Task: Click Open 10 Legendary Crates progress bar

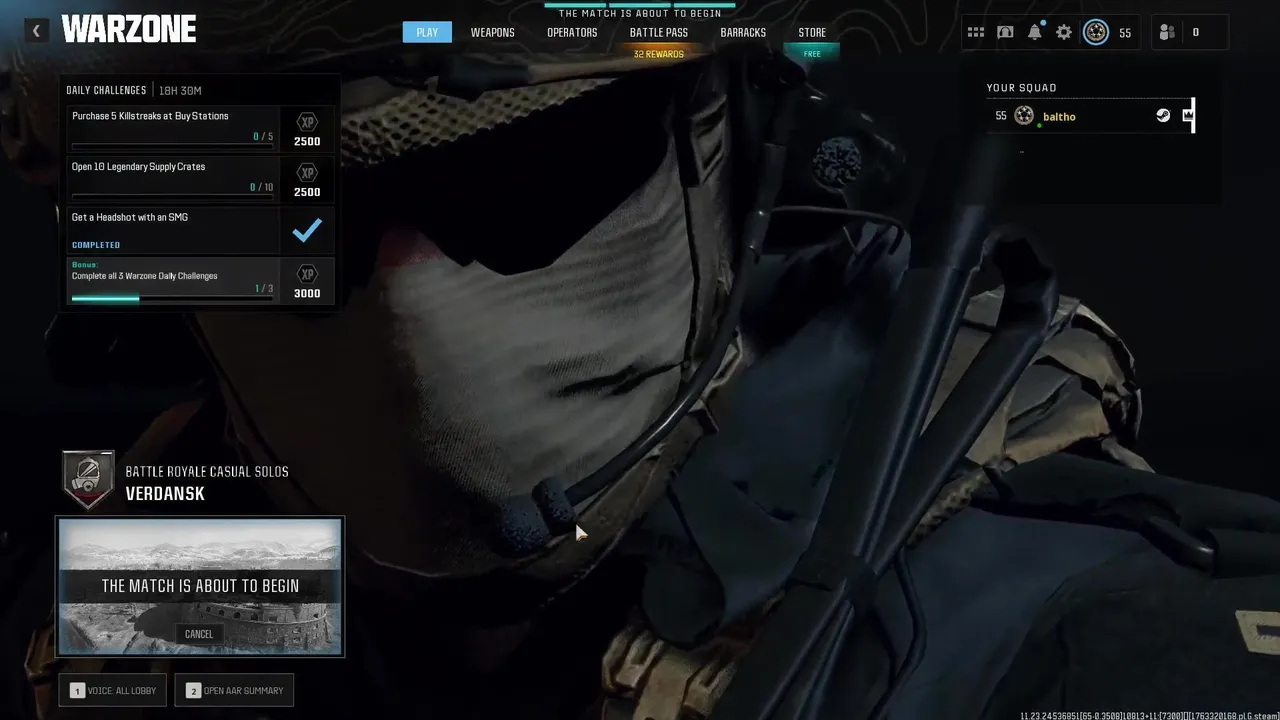Action: pos(172,197)
